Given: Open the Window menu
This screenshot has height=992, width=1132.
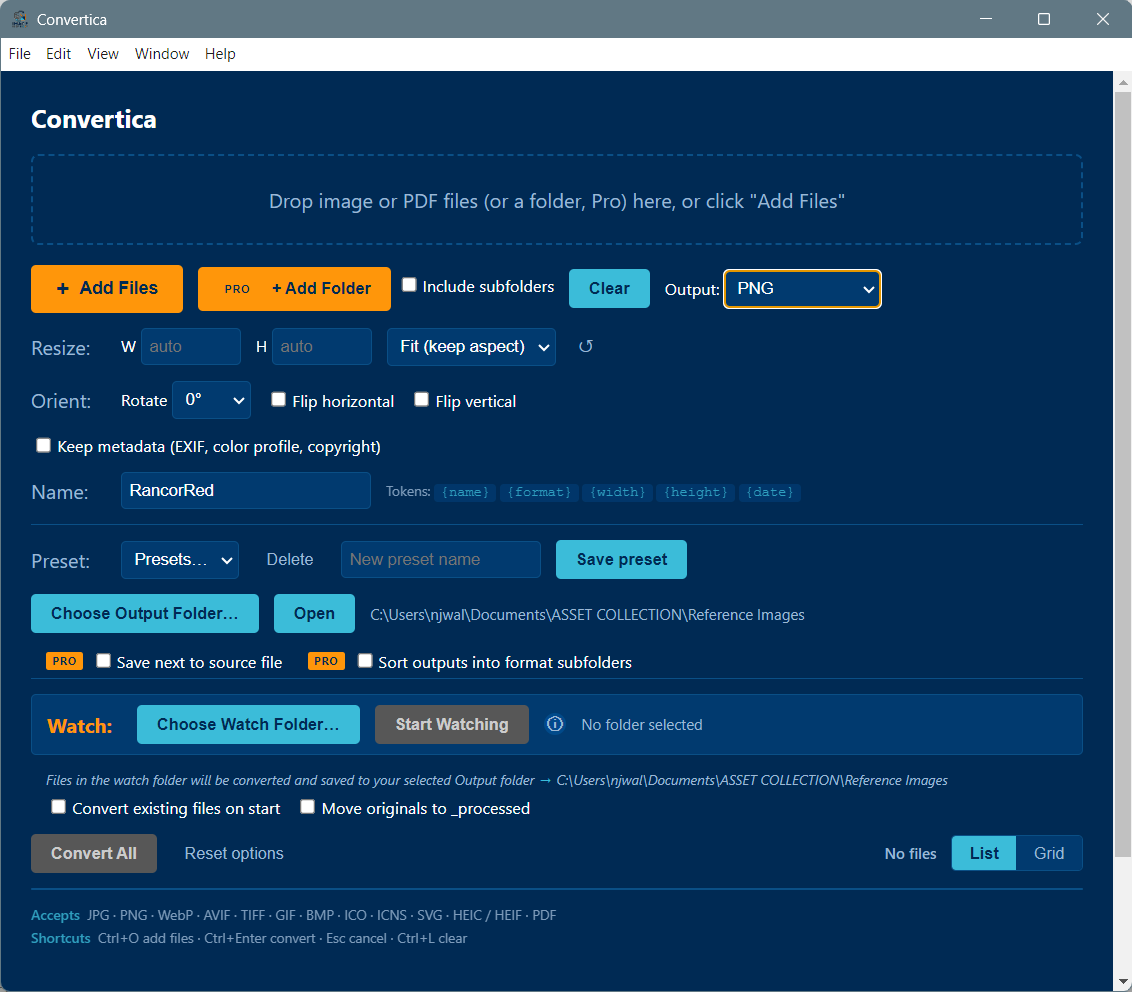Looking at the screenshot, I should point(162,54).
